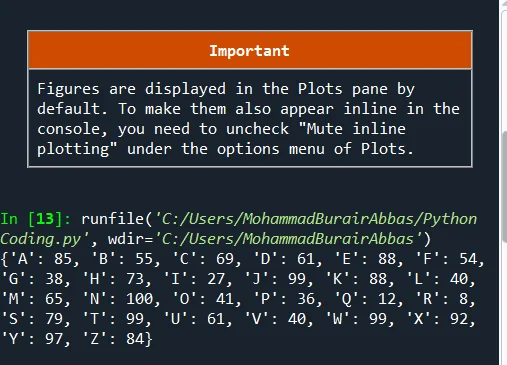Screen dimensions: 507x365
Task: Click the 'X': 92 output value
Action: tap(437, 319)
